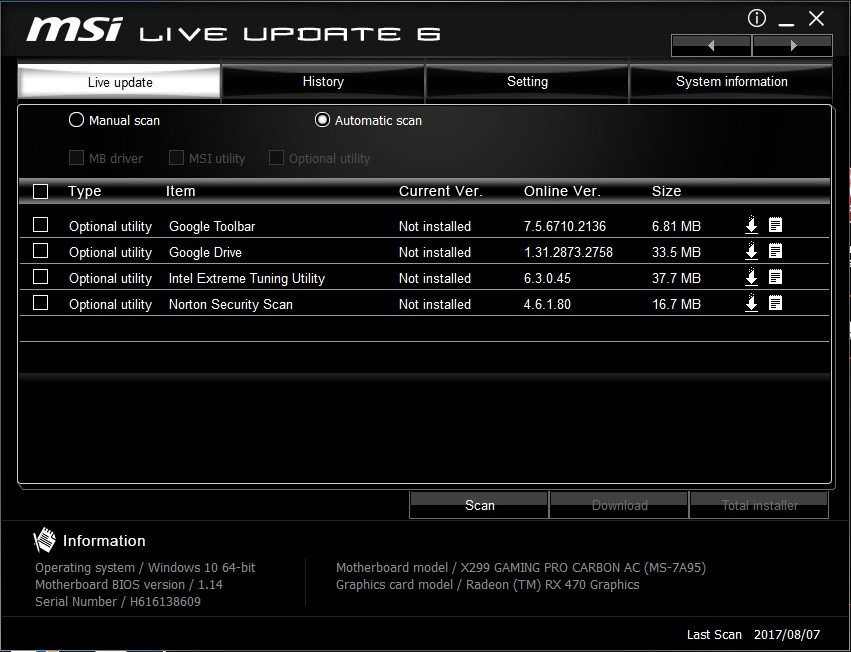Click the Download button
This screenshot has height=652, width=851.
619,505
